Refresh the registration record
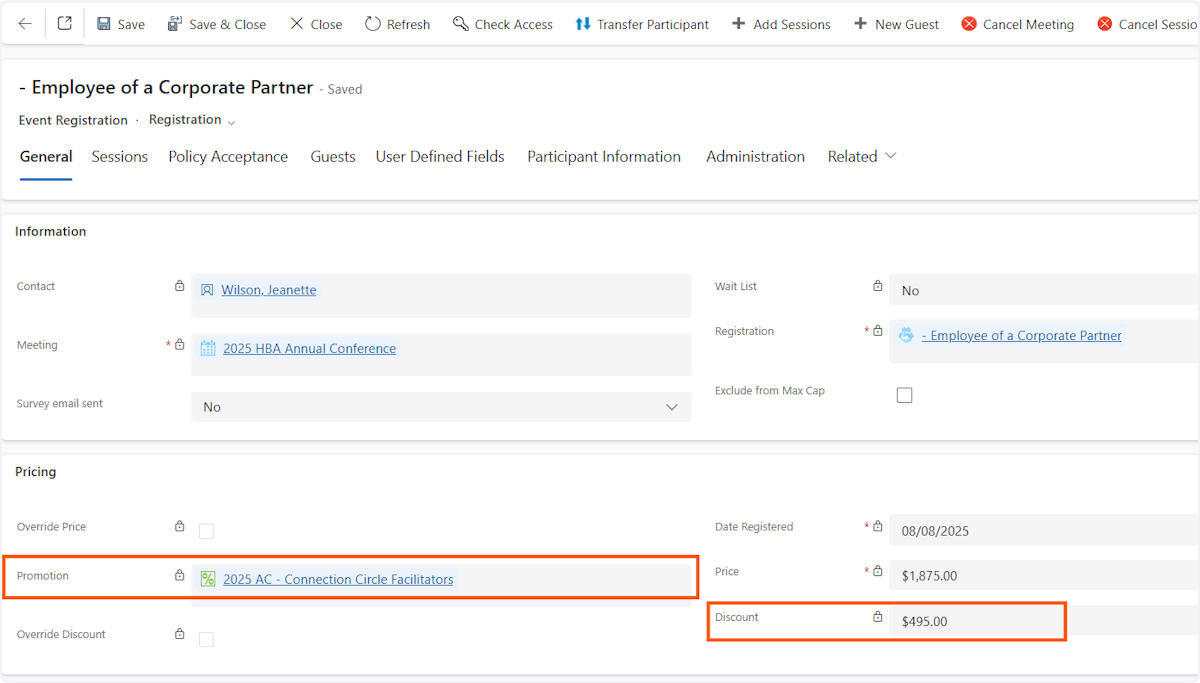Viewport: 1200px width, 683px height. 397,24
